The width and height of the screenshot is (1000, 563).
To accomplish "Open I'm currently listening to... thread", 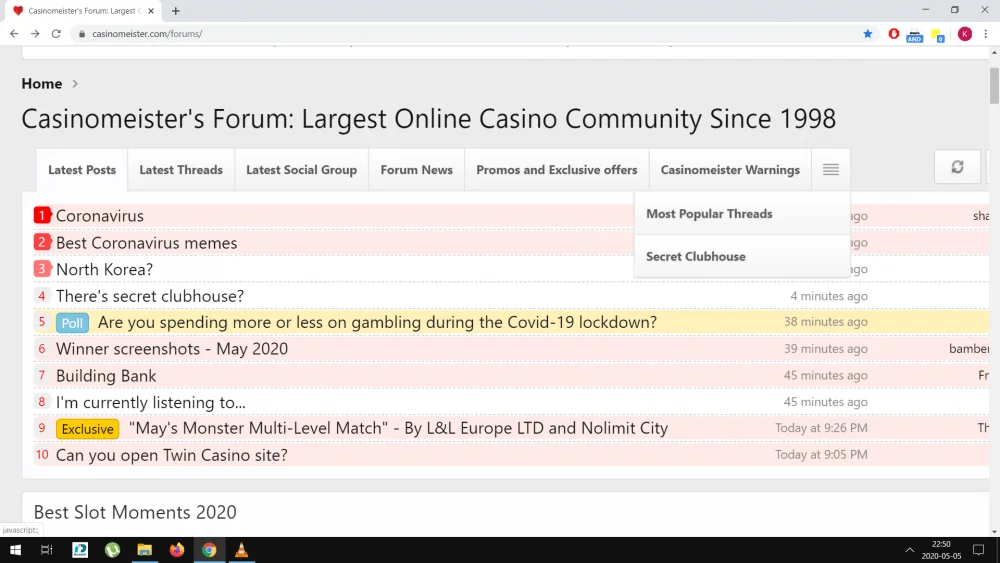I will [x=151, y=402].
